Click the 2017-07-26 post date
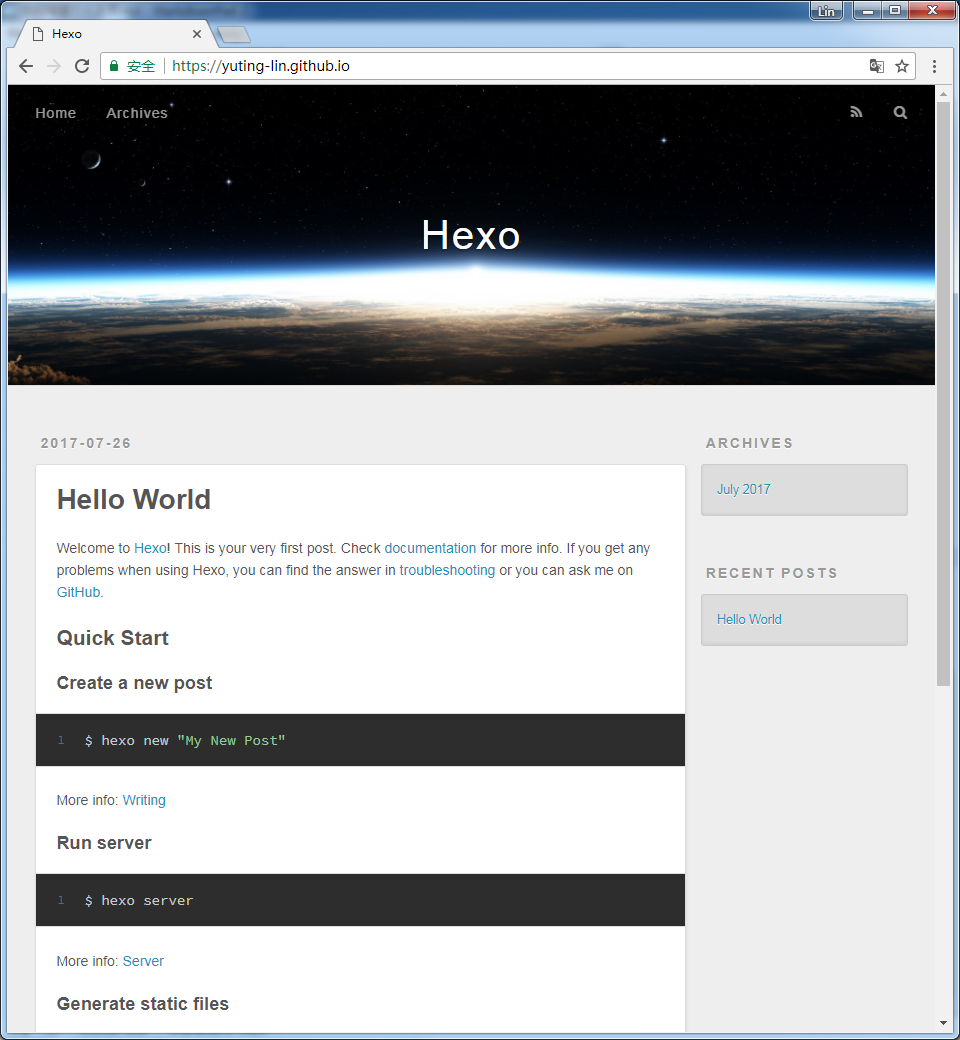The image size is (960, 1040). pos(86,443)
